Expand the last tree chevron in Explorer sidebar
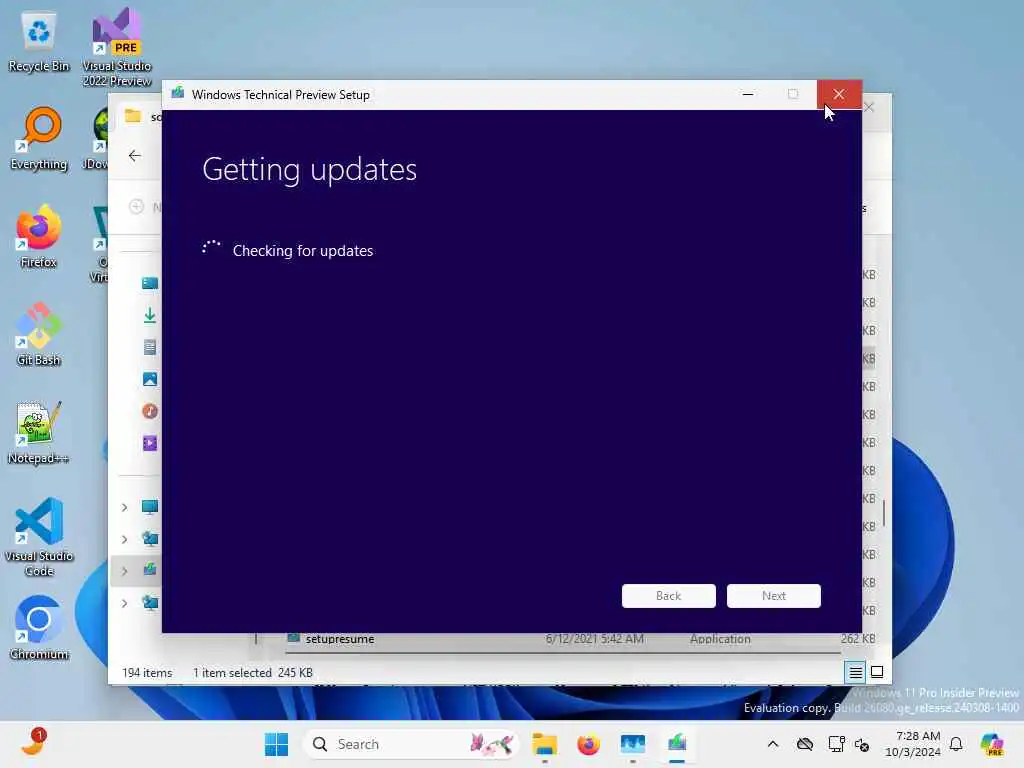The width and height of the screenshot is (1024, 768). (124, 603)
